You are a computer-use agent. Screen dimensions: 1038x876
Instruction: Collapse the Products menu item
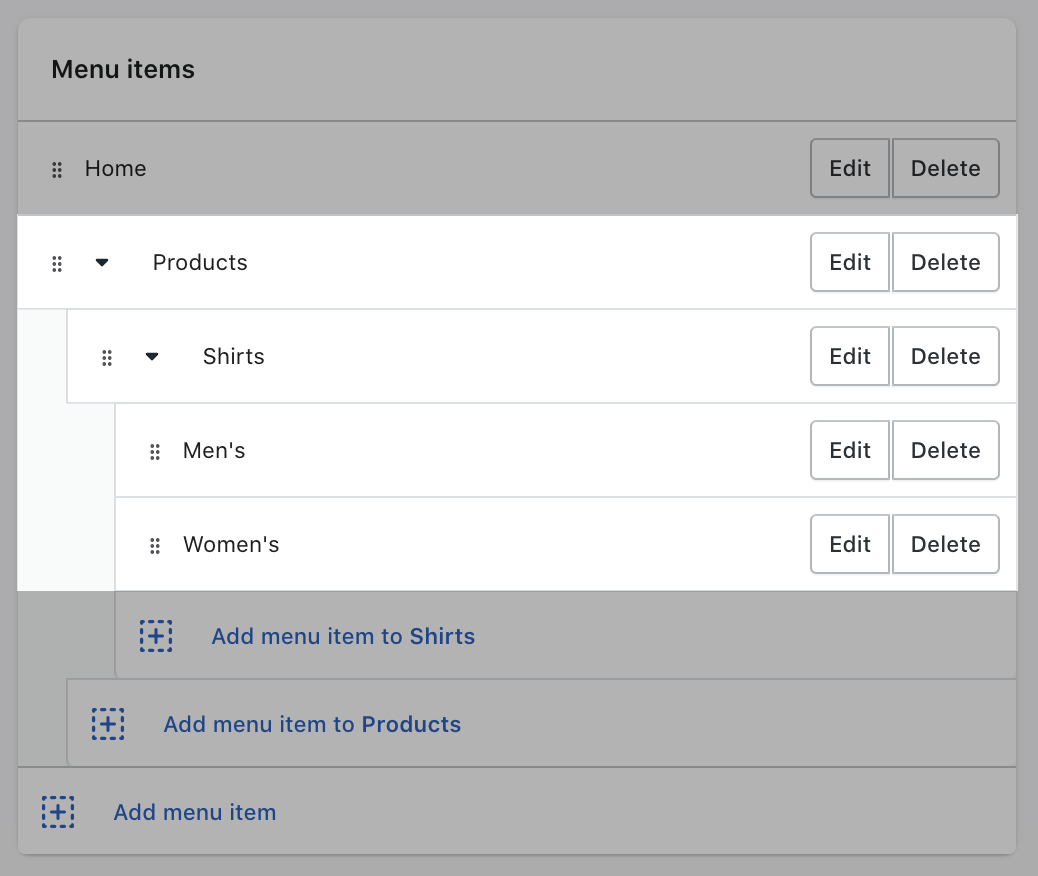click(x=102, y=263)
